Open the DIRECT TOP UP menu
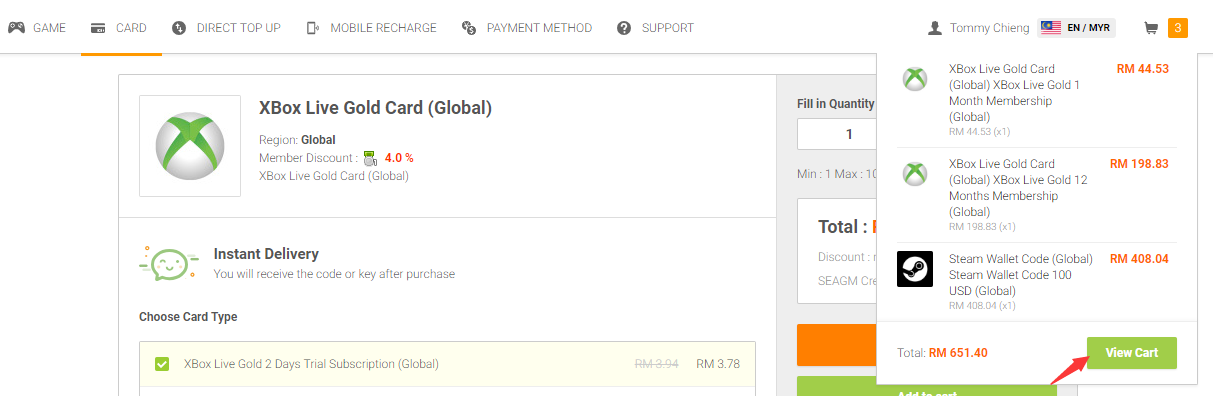1213x396 pixels. pyautogui.click(x=226, y=28)
